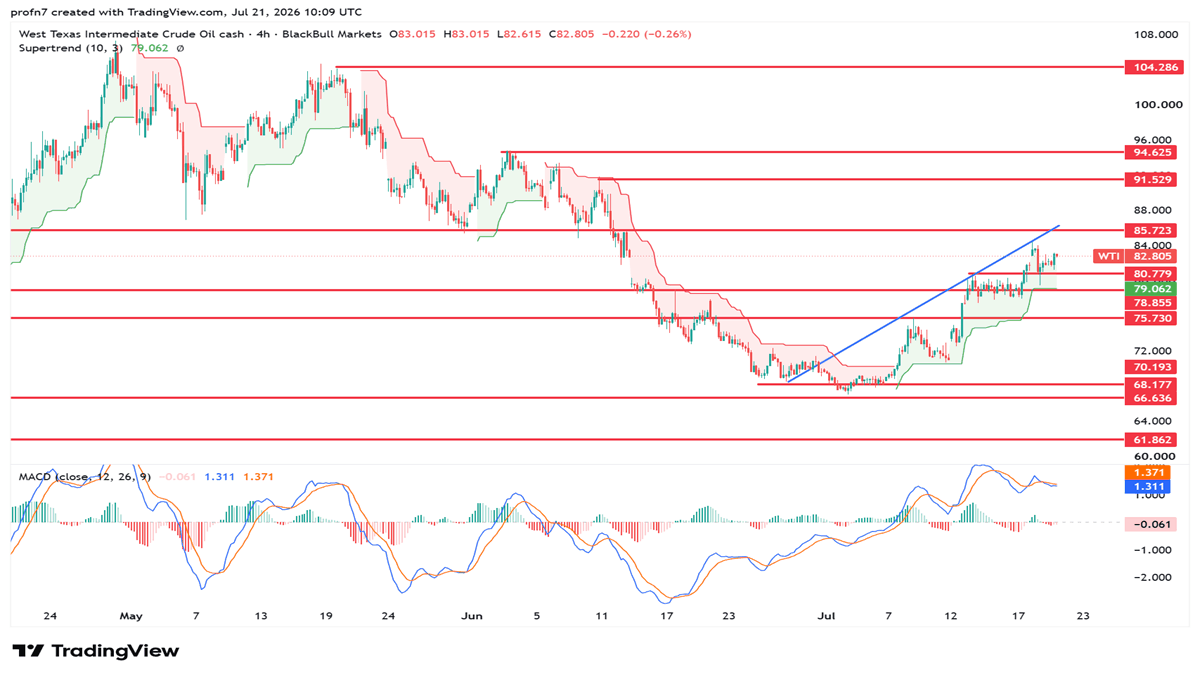This screenshot has width=1200, height=675.
Task: Click the 88.000 price axis tick
Action: (1154, 210)
